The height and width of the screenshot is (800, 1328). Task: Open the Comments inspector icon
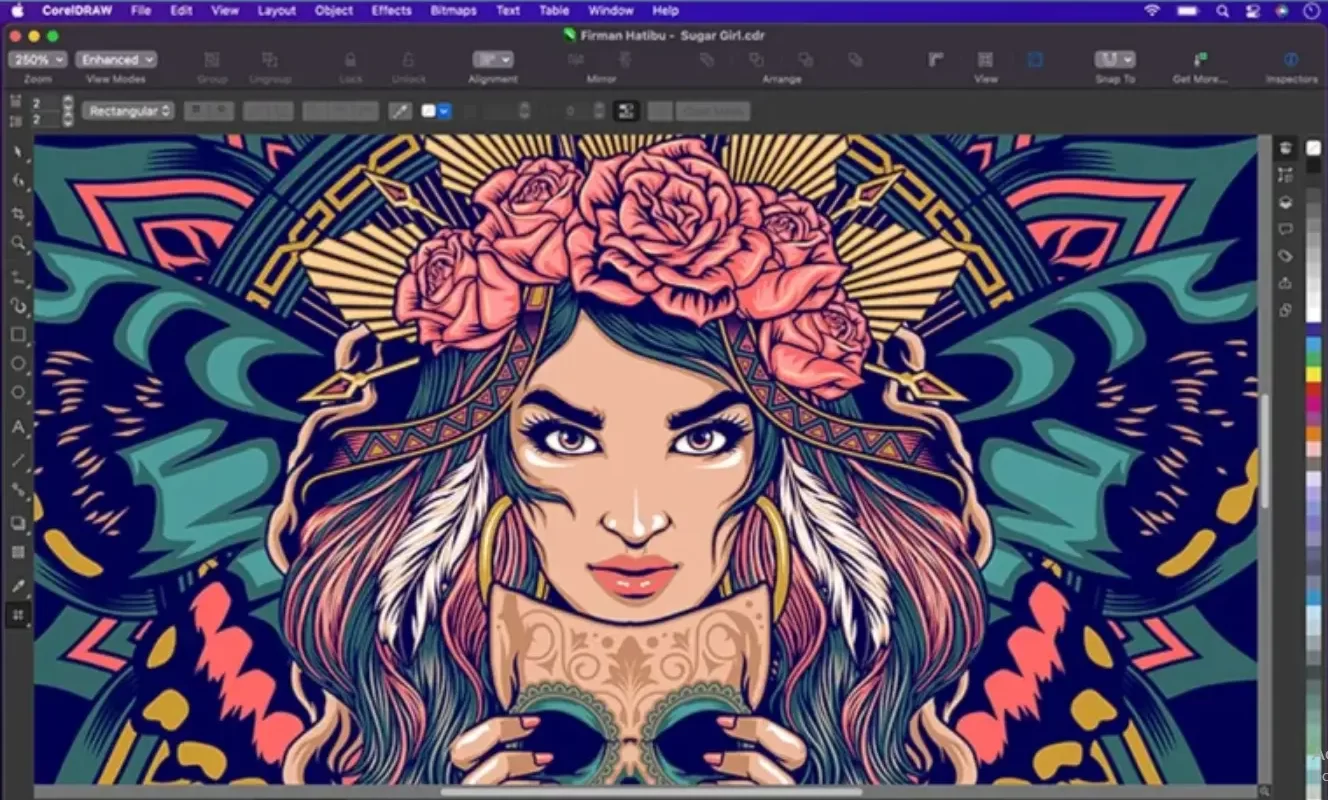(1286, 229)
